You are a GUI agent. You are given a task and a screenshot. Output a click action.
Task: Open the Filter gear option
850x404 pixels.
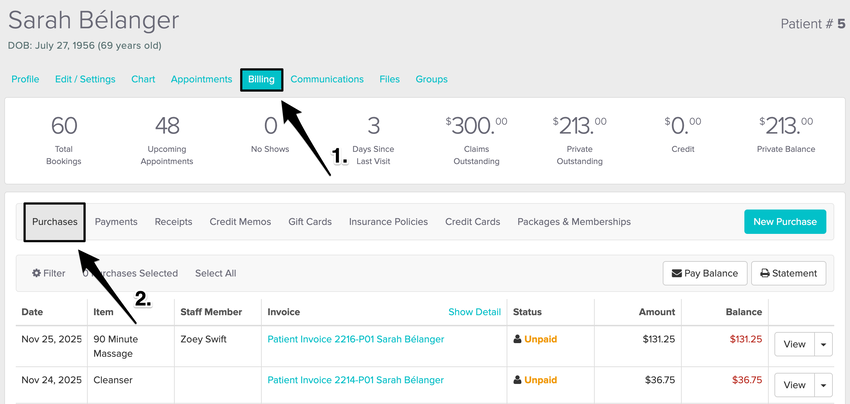[49, 273]
